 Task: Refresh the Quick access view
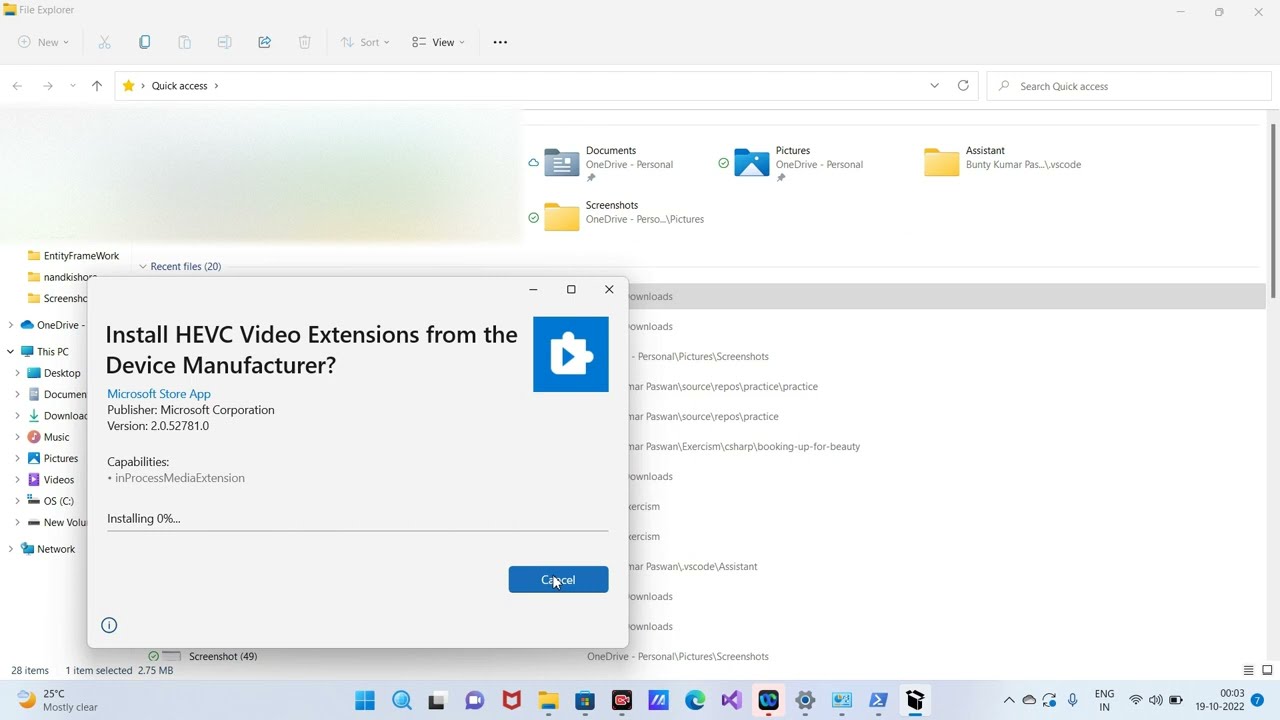point(963,86)
